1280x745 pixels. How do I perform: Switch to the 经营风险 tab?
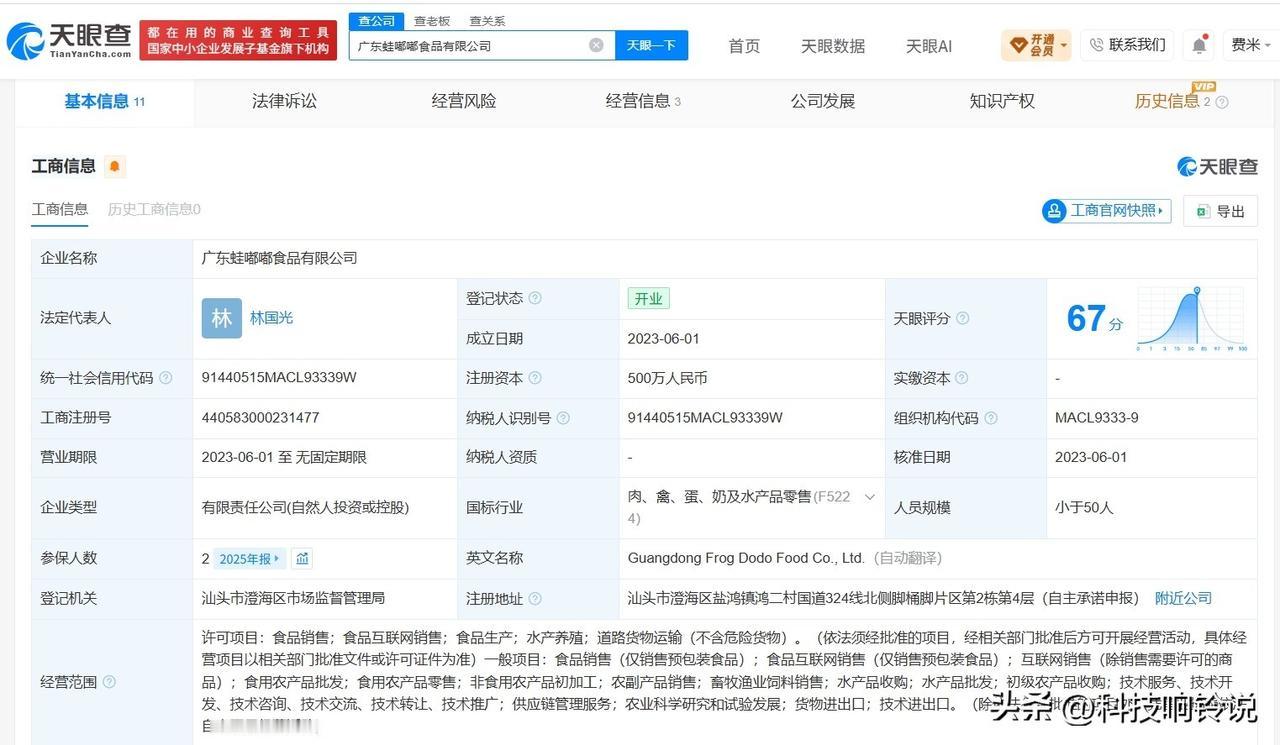tap(464, 101)
